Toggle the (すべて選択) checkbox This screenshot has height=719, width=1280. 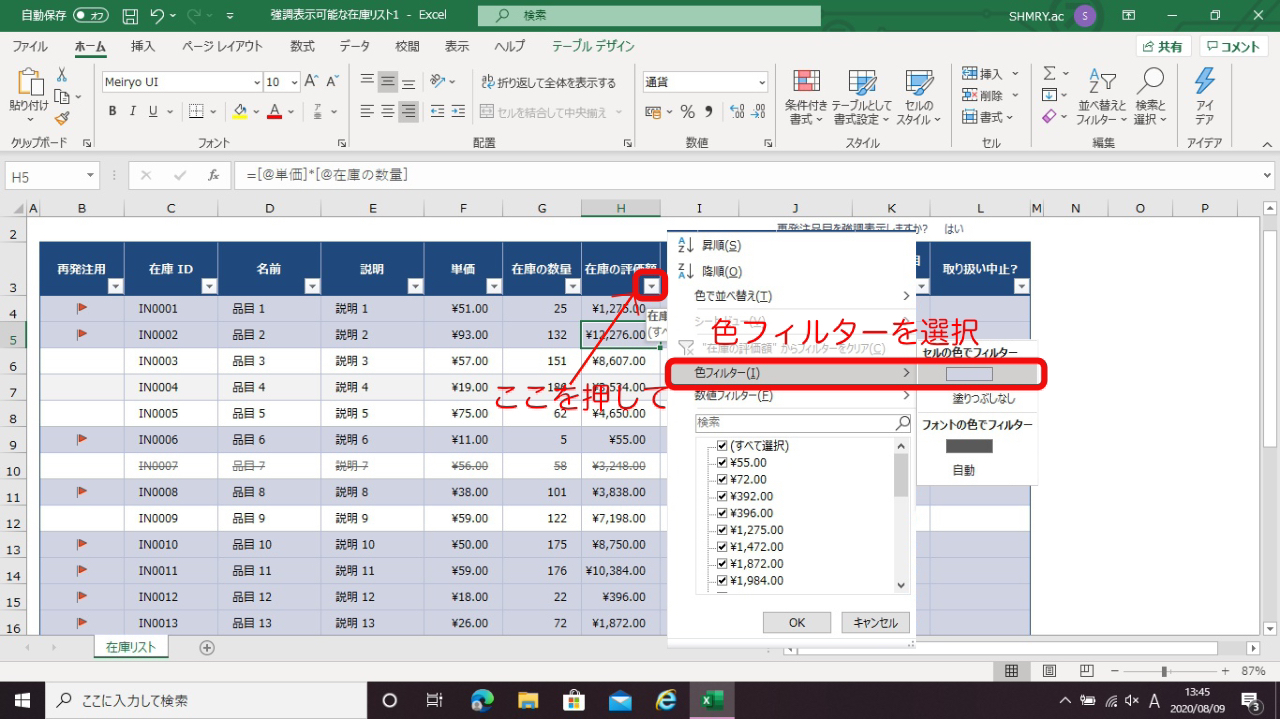[723, 445]
